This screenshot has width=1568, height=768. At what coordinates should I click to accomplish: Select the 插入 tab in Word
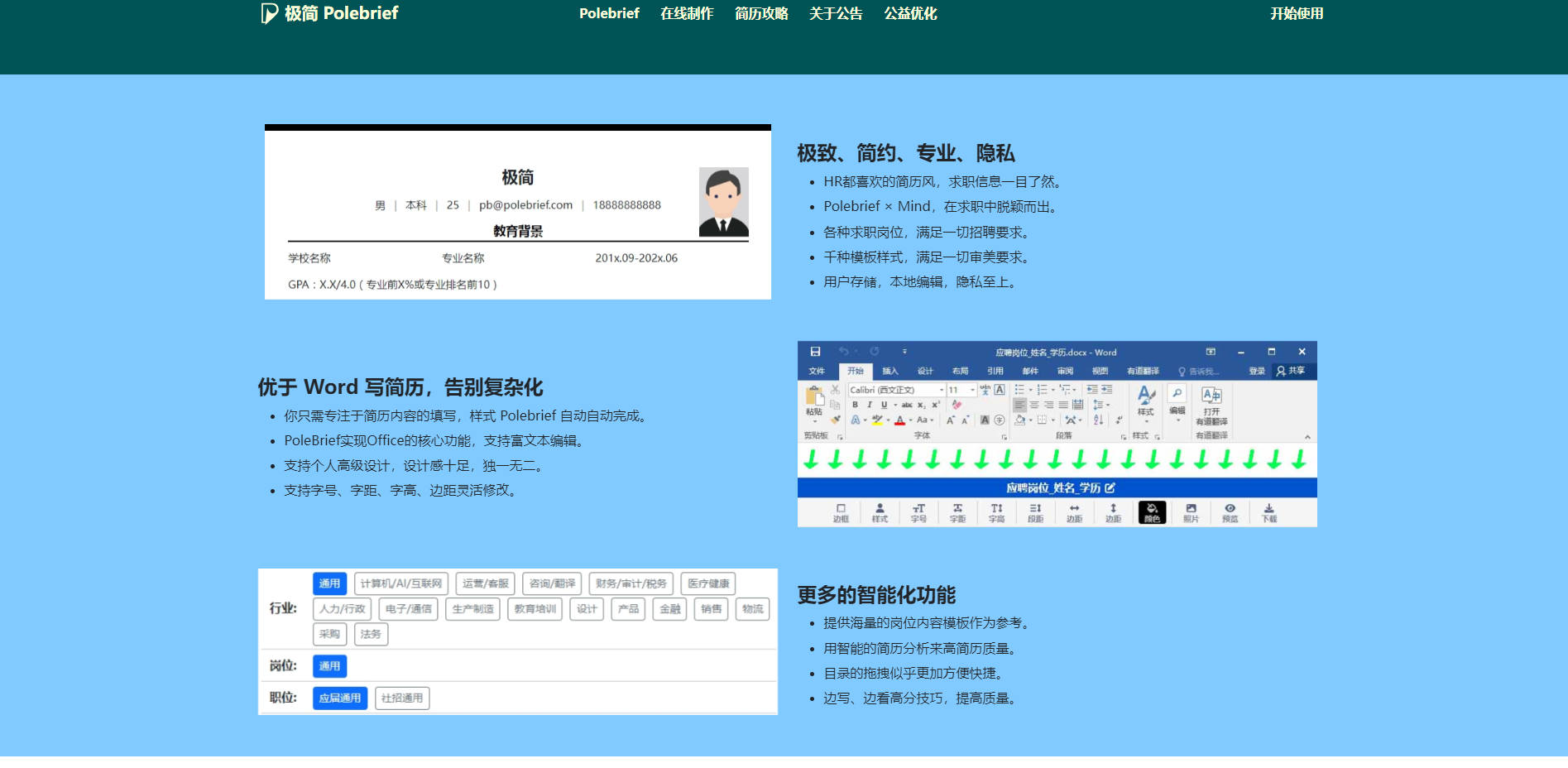click(890, 371)
